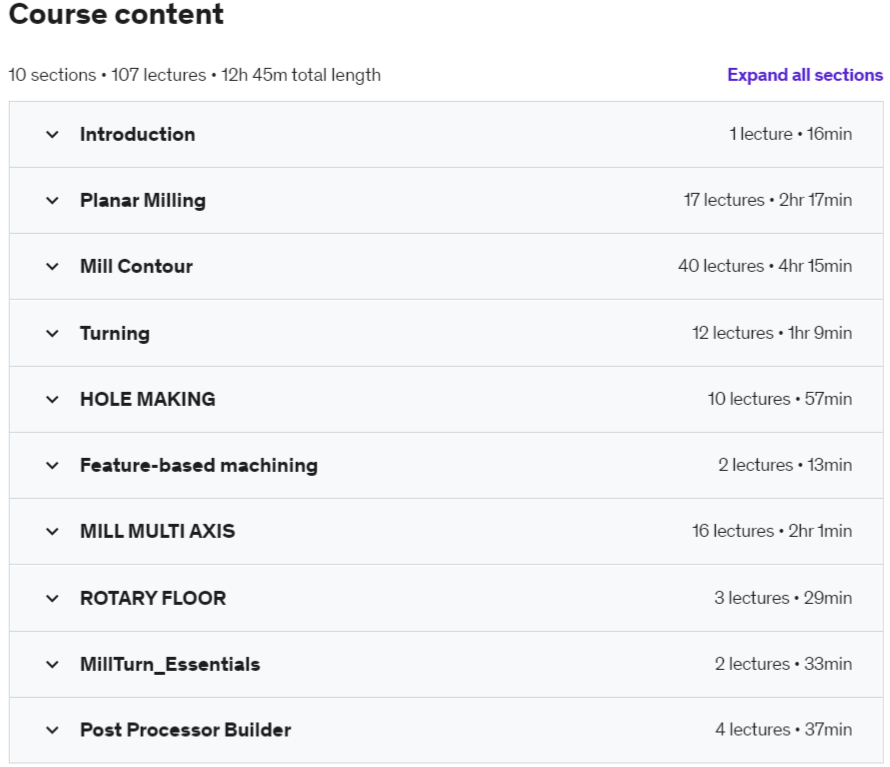This screenshot has width=890, height=767.
Task: Click the HOLE MAKING section title
Action: coord(148,399)
